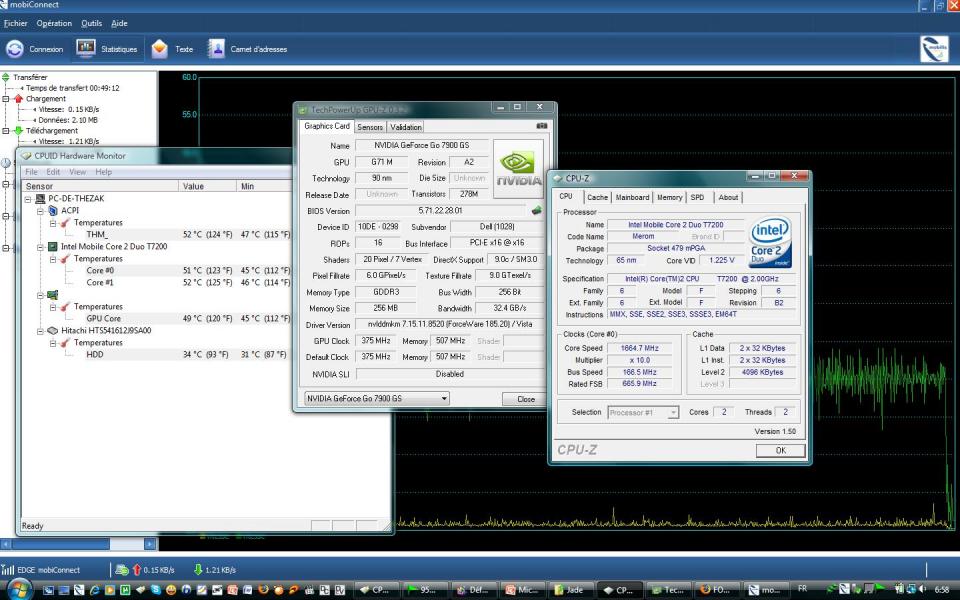Click the Transférer double-arrow icon in tree
The width and height of the screenshot is (960, 600).
pyautogui.click(x=6, y=77)
